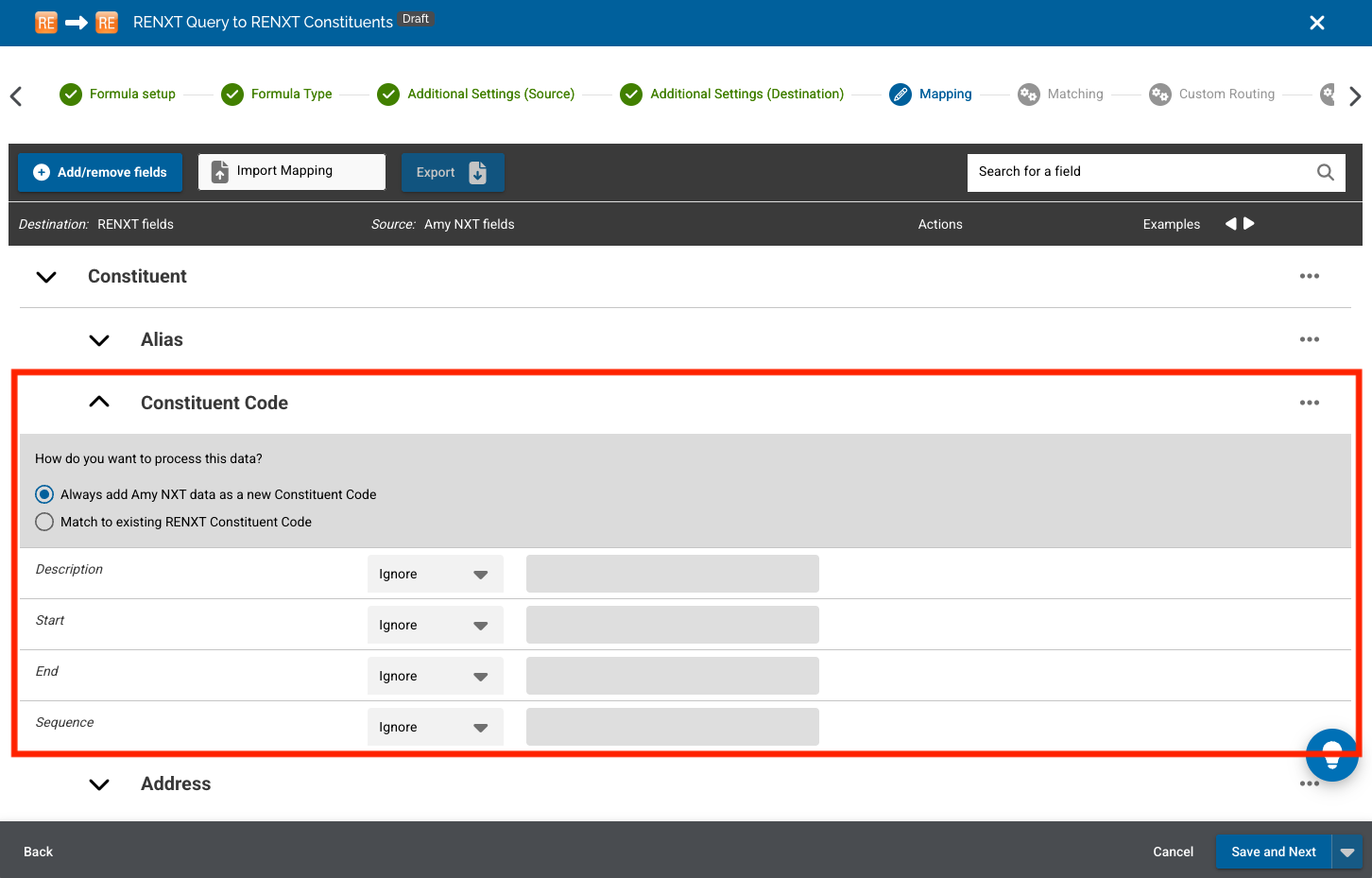
Task: Open Constituent Code more options menu
Action: pyautogui.click(x=1310, y=403)
